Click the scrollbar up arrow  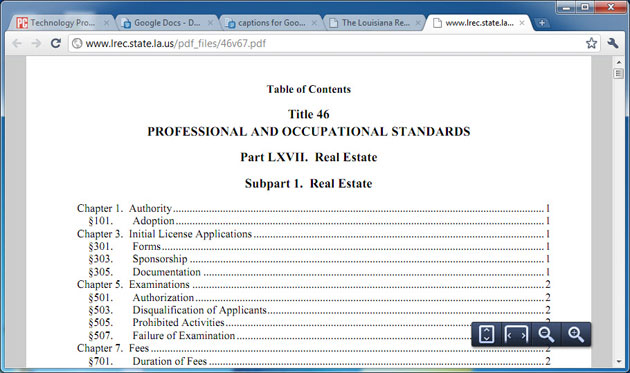(619, 62)
